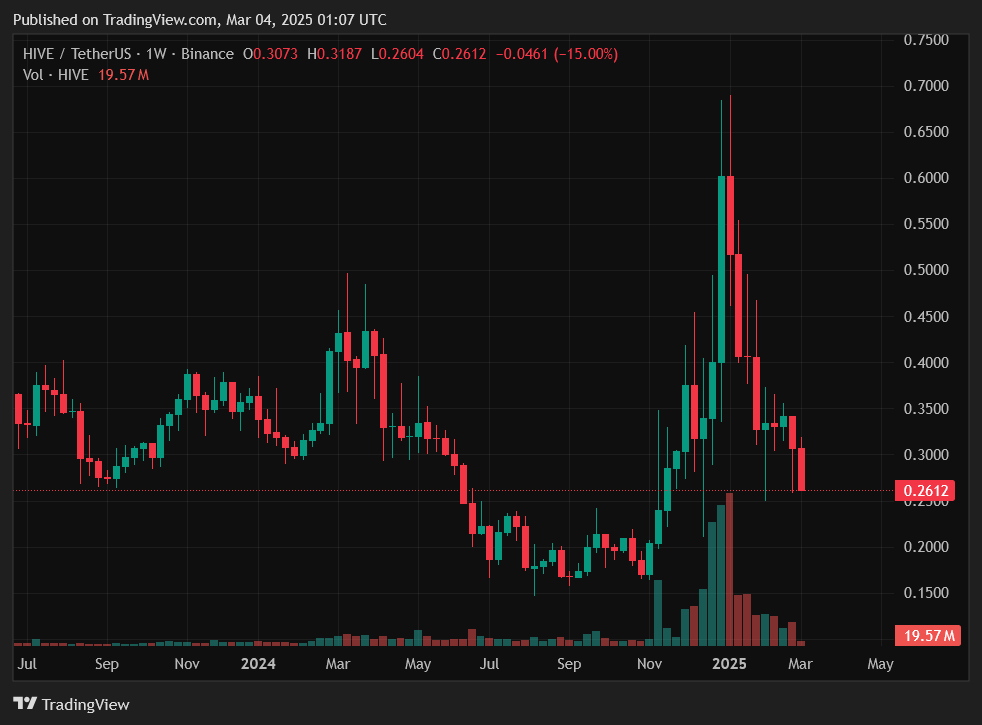
Task: Click the 0.2000 price axis label
Action: (926, 547)
